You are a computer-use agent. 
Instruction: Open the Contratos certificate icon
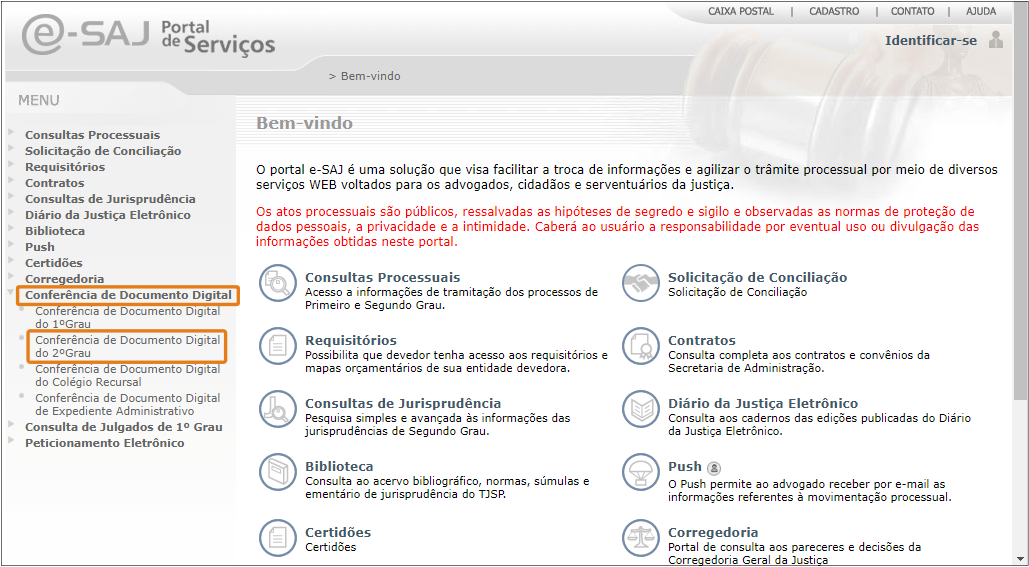(x=640, y=346)
